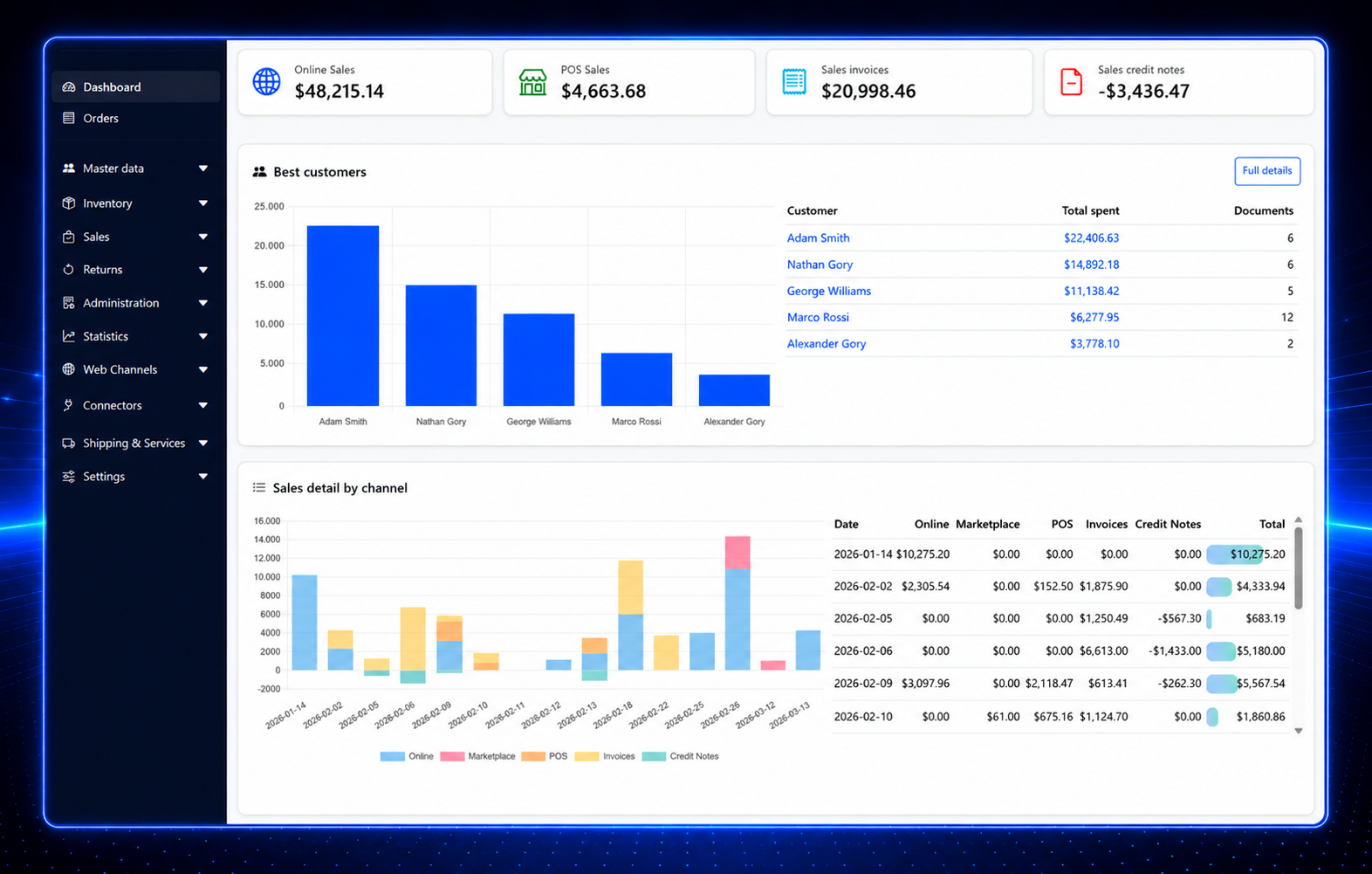Screen dimensions: 1372x874
Task: Expand the Master data menu arrow
Action: coord(203,169)
